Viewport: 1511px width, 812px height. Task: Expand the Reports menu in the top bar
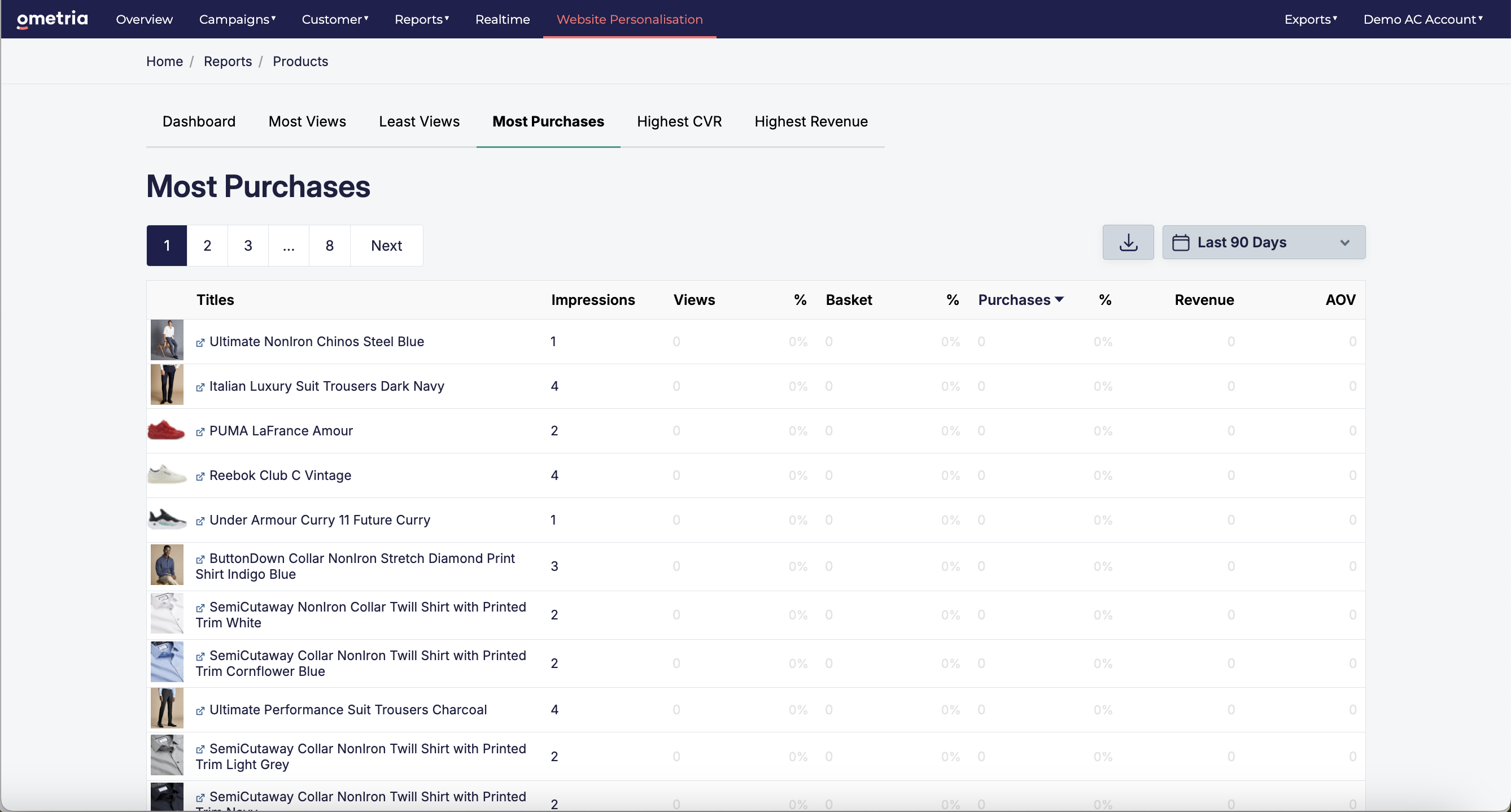click(x=422, y=19)
